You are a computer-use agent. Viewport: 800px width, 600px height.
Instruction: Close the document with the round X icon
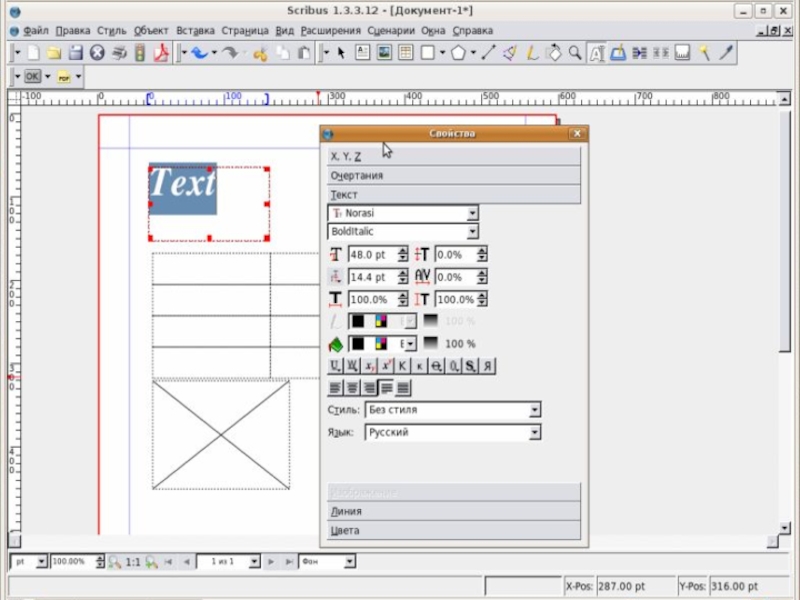click(97, 53)
